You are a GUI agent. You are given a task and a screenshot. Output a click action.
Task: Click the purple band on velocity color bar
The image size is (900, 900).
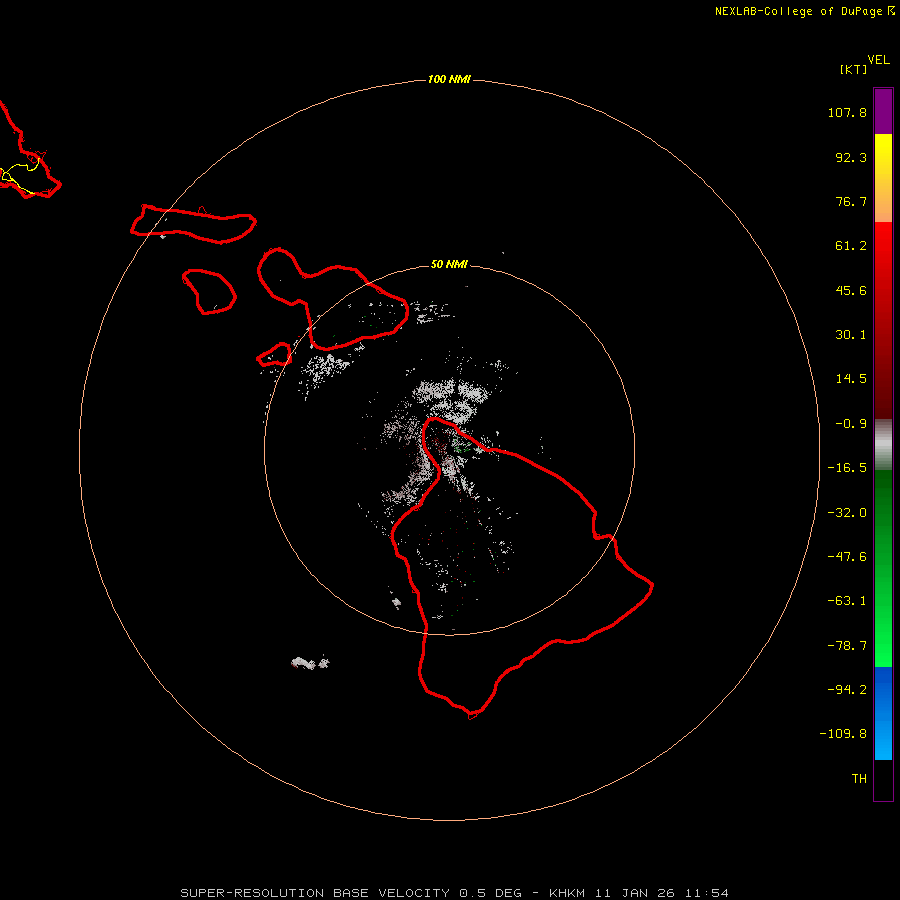(x=883, y=112)
